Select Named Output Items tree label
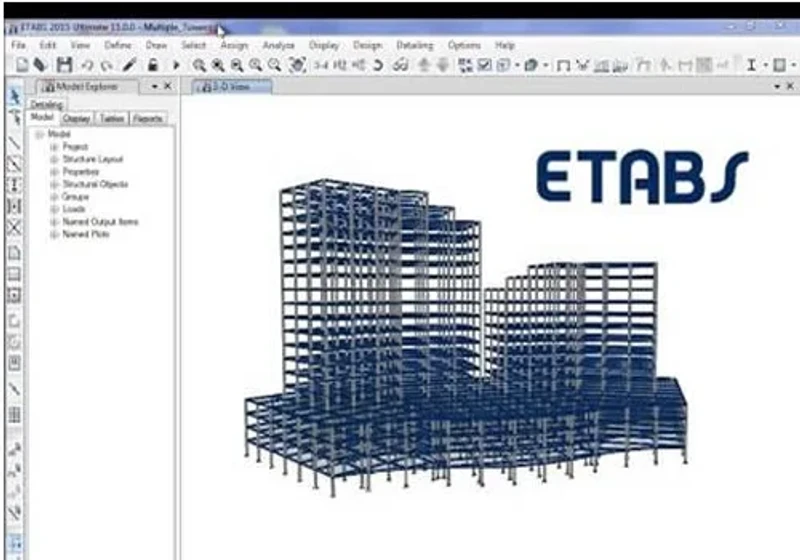This screenshot has width=800, height=560. [x=100, y=222]
